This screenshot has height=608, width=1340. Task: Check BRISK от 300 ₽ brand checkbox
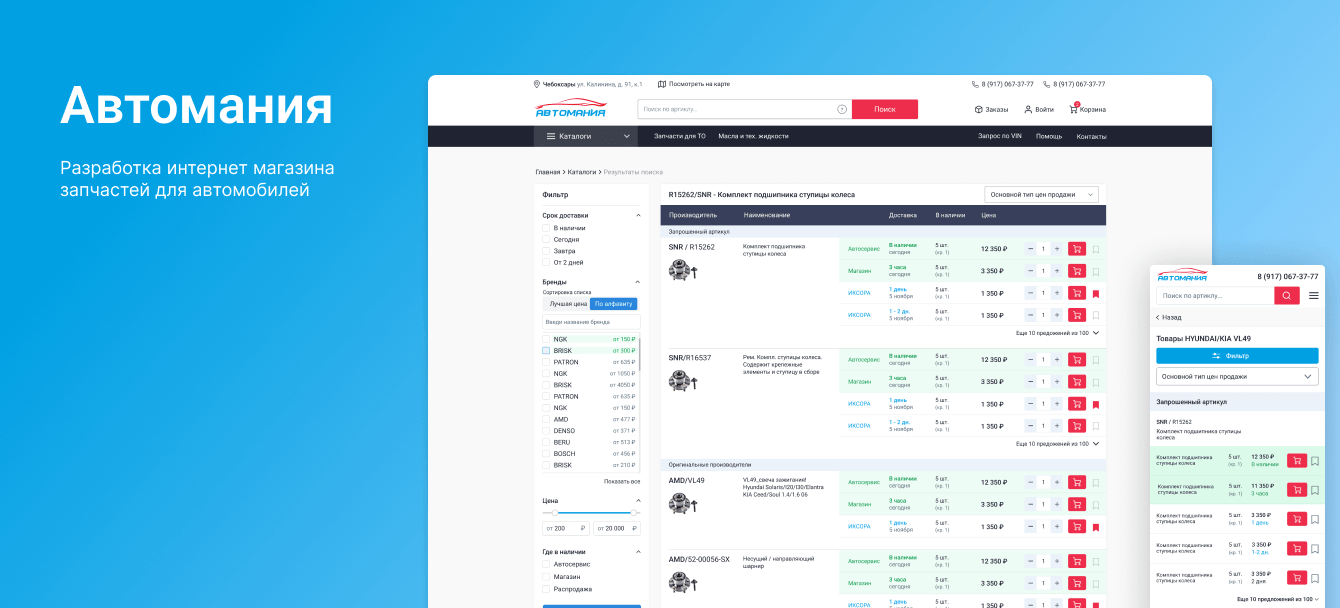pos(546,351)
